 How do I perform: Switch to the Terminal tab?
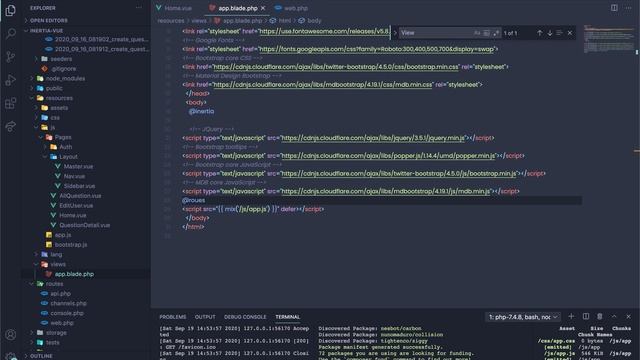(287, 317)
